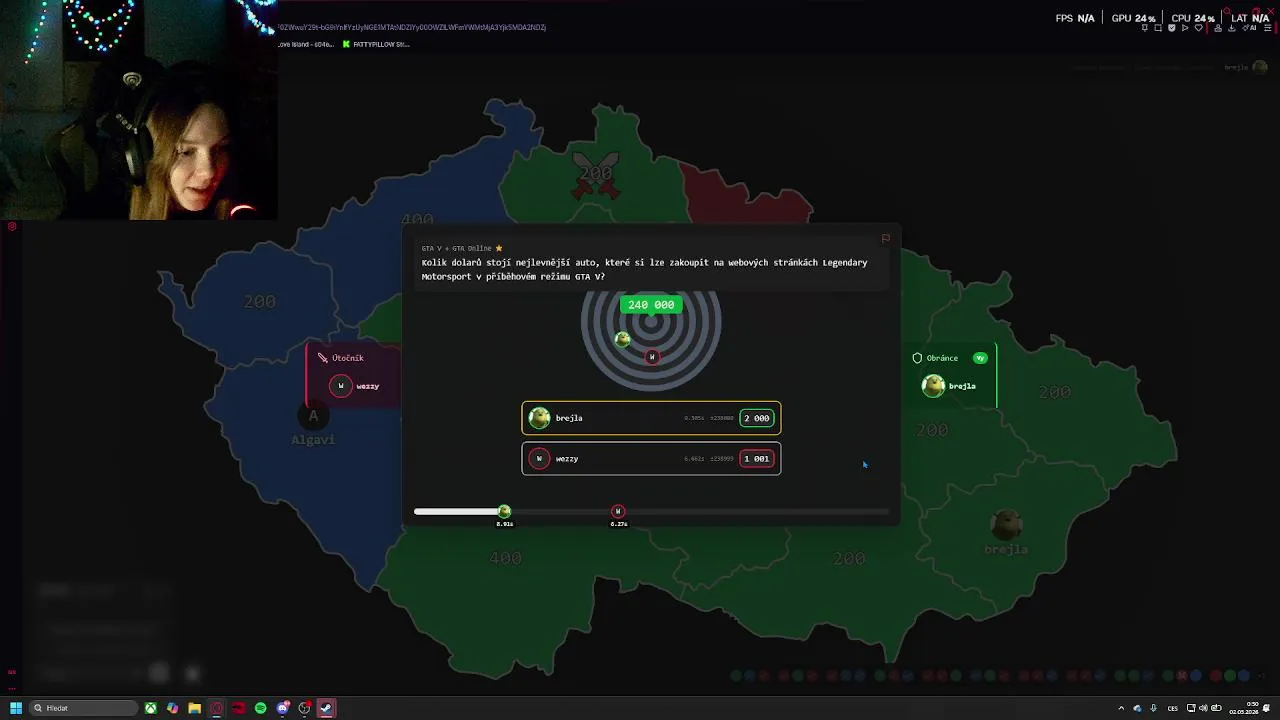
Task: Click the correct answer 240 000 badge
Action: 651,305
